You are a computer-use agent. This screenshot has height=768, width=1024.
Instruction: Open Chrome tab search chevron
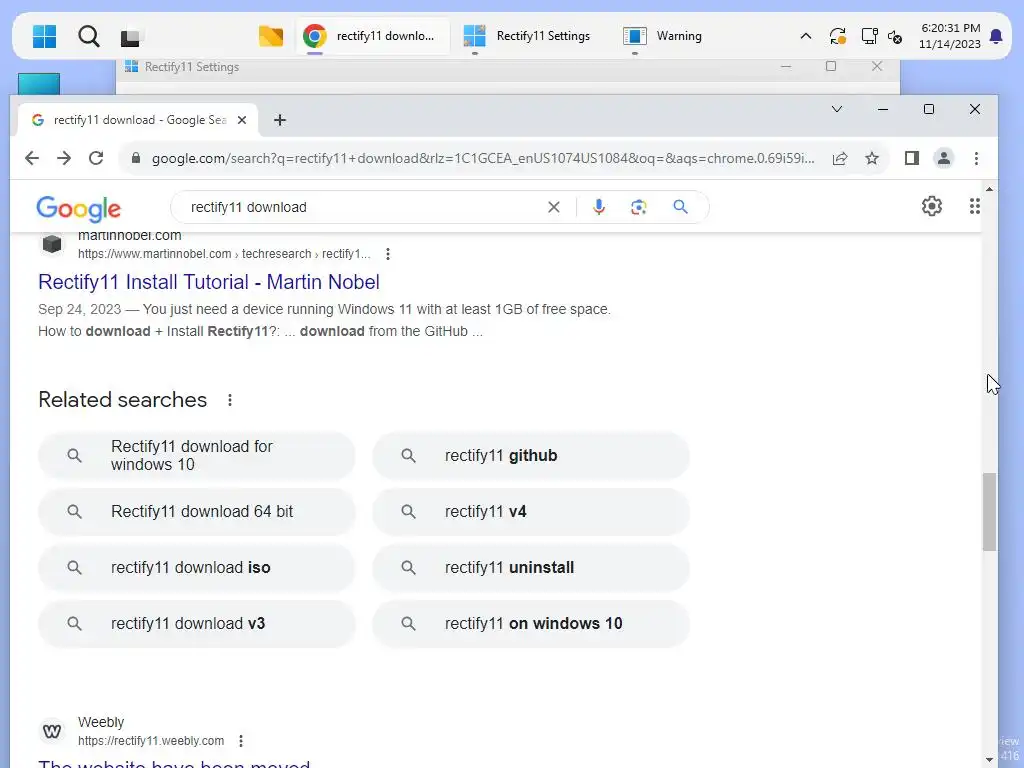pyautogui.click(x=837, y=109)
